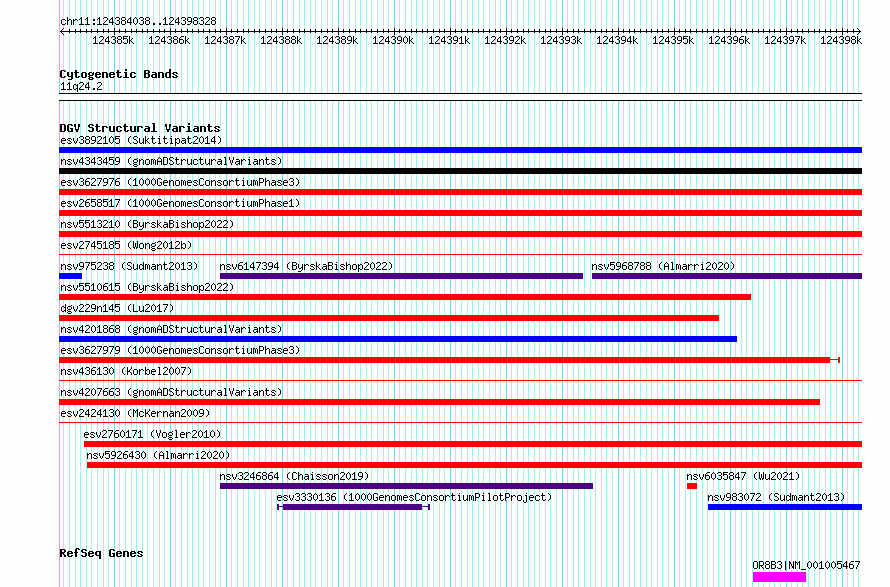Click the 124394k ruler tick label
The height and width of the screenshot is (587, 890).
click(617, 41)
